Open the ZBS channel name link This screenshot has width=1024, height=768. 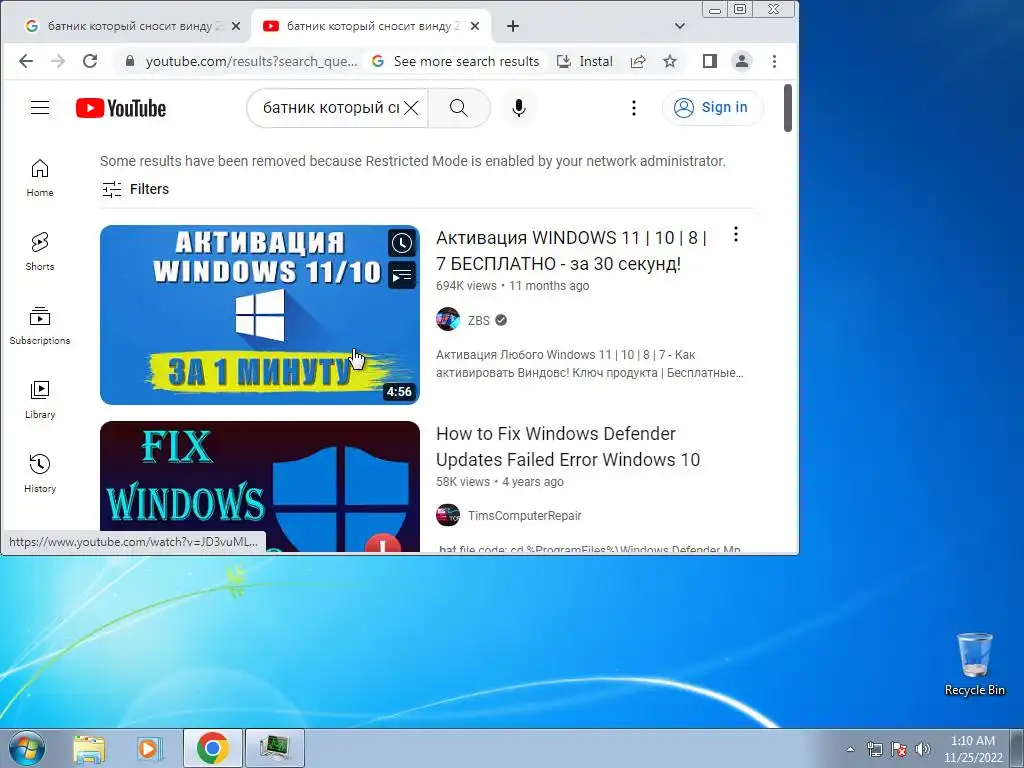(x=479, y=321)
